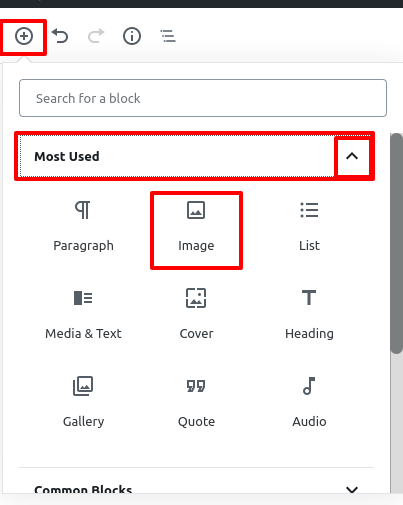The height and width of the screenshot is (505, 403).
Task: Click the block list vertical scrollbar
Action: click(x=396, y=243)
